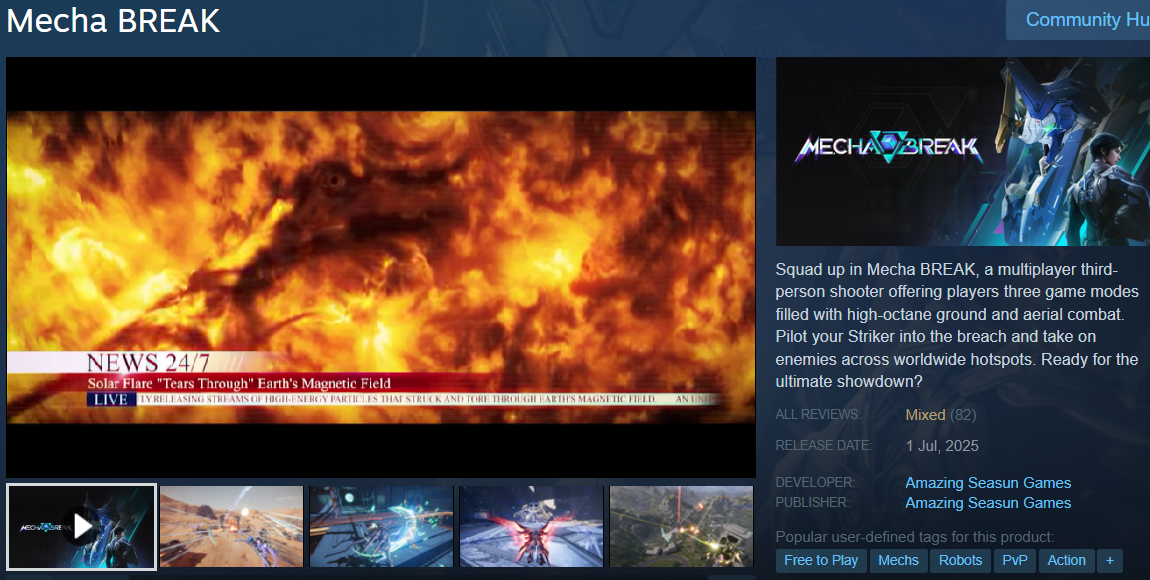Select the Action tag
This screenshot has width=1150, height=580.
pos(1066,560)
